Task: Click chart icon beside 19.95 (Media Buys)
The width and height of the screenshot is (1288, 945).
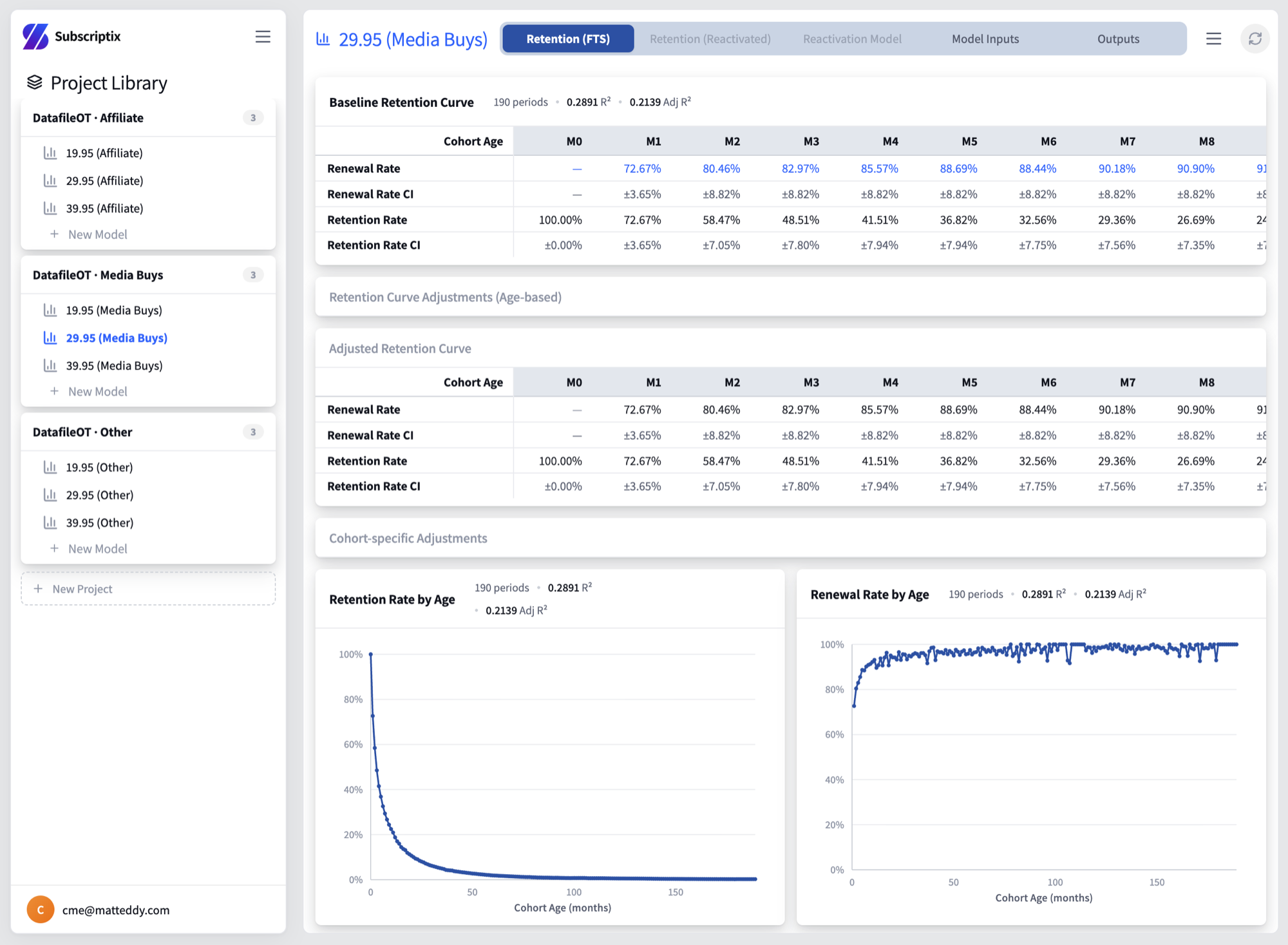Action: coord(50,310)
